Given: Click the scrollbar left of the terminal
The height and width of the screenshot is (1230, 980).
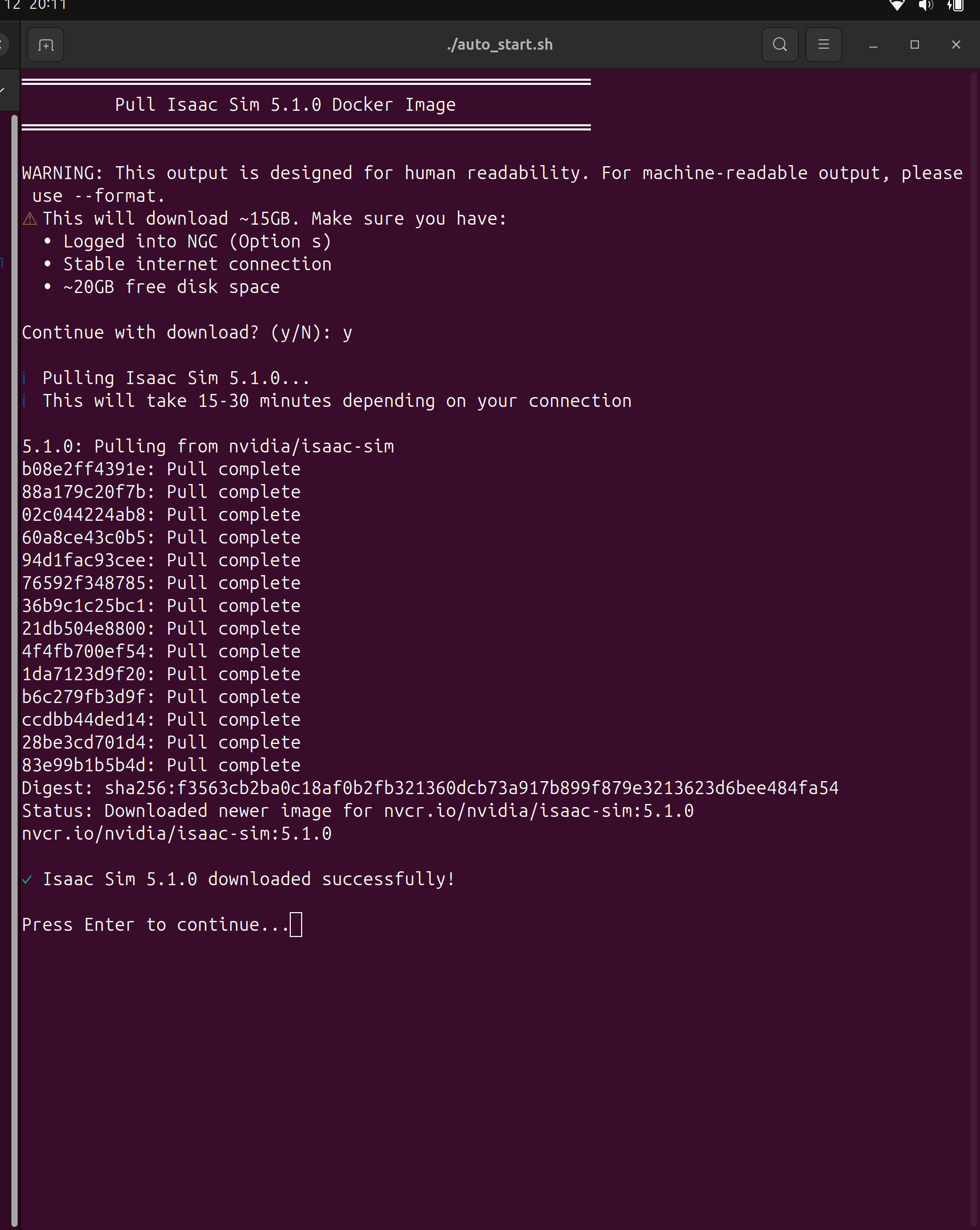Looking at the screenshot, I should click(x=14, y=627).
